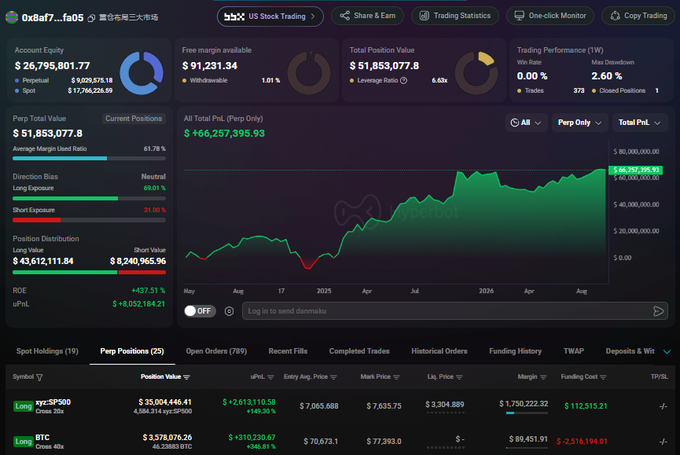Expand more tabs chevron
Screen dimensions: 680x455
(667, 351)
